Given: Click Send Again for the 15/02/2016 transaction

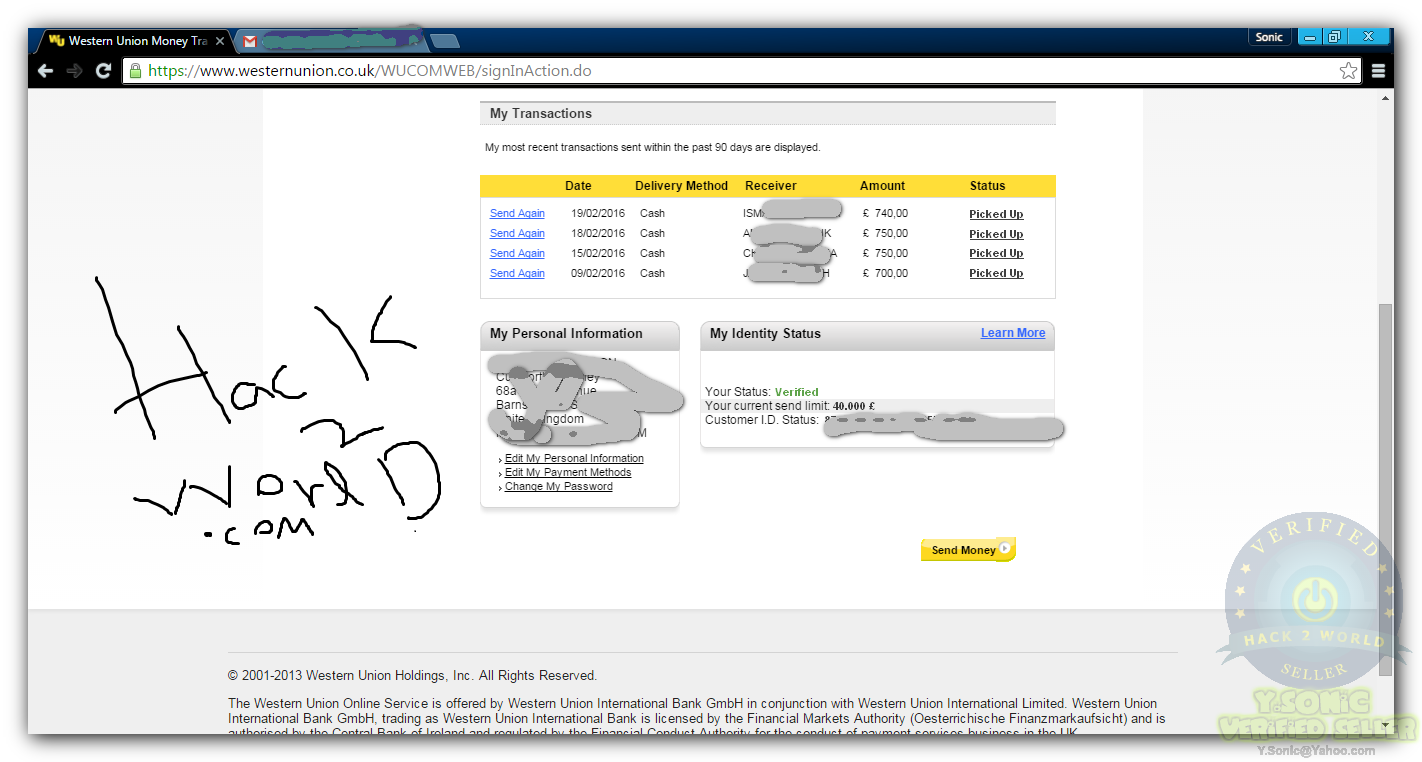Looking at the screenshot, I should (517, 253).
